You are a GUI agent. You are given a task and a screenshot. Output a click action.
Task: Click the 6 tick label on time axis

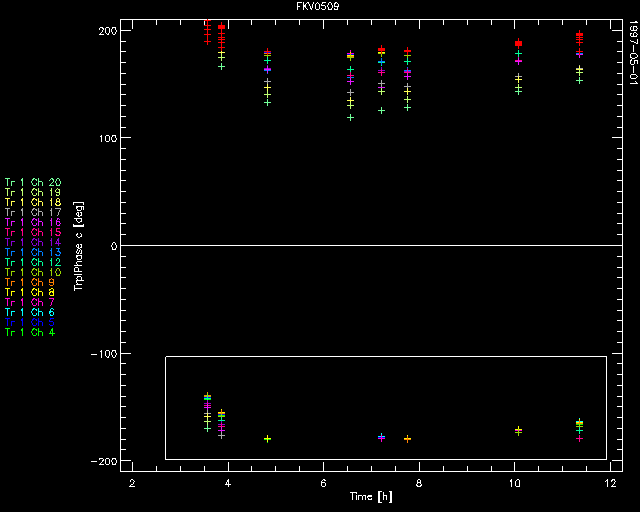click(x=324, y=482)
